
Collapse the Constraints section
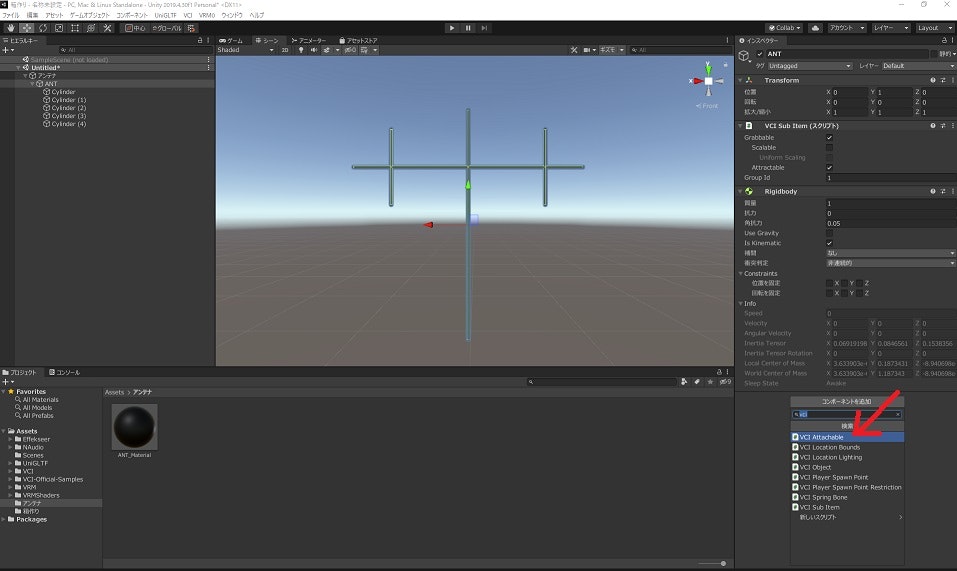pyautogui.click(x=741, y=274)
